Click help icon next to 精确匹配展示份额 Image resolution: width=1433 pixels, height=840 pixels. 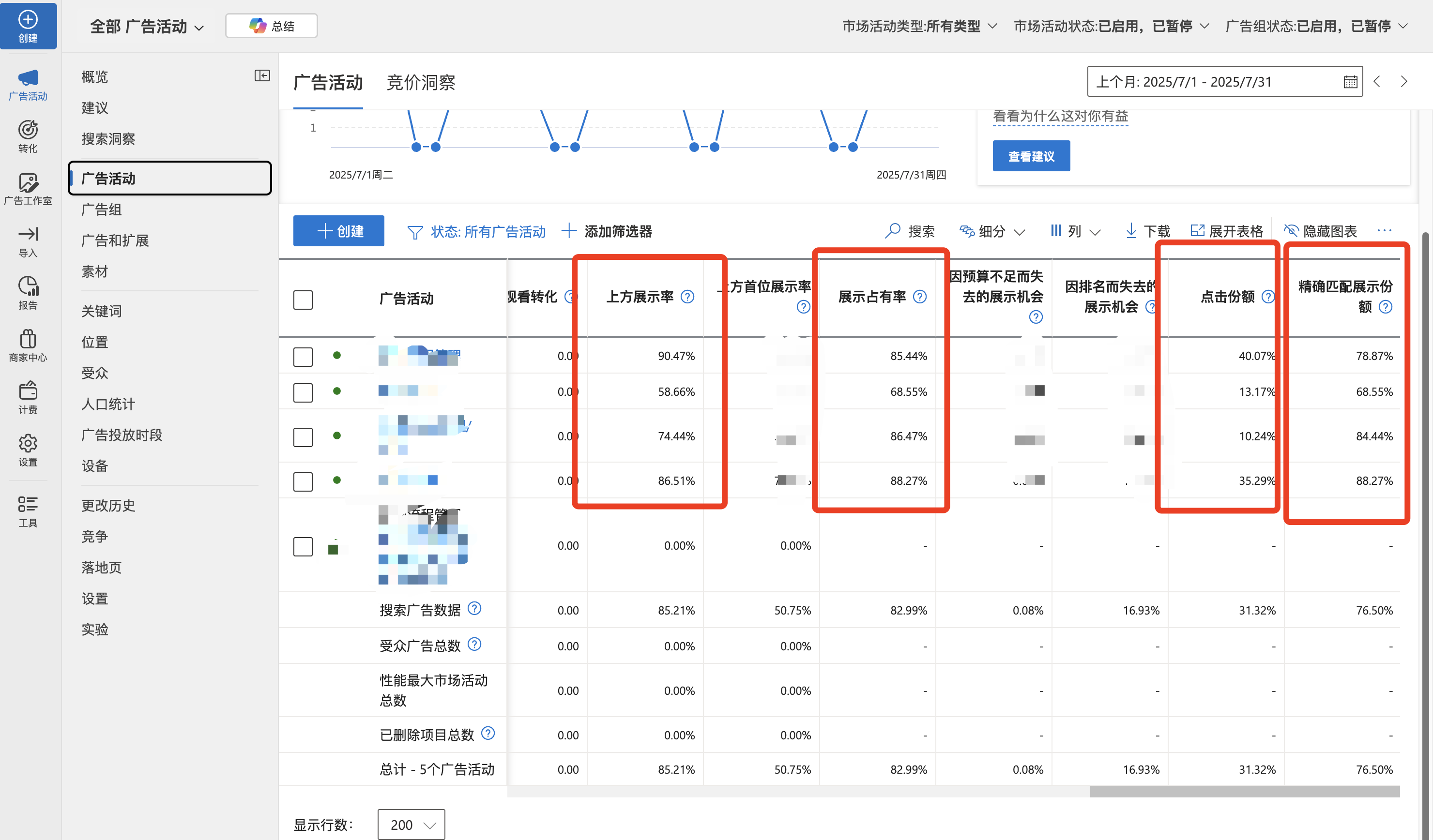[1386, 307]
